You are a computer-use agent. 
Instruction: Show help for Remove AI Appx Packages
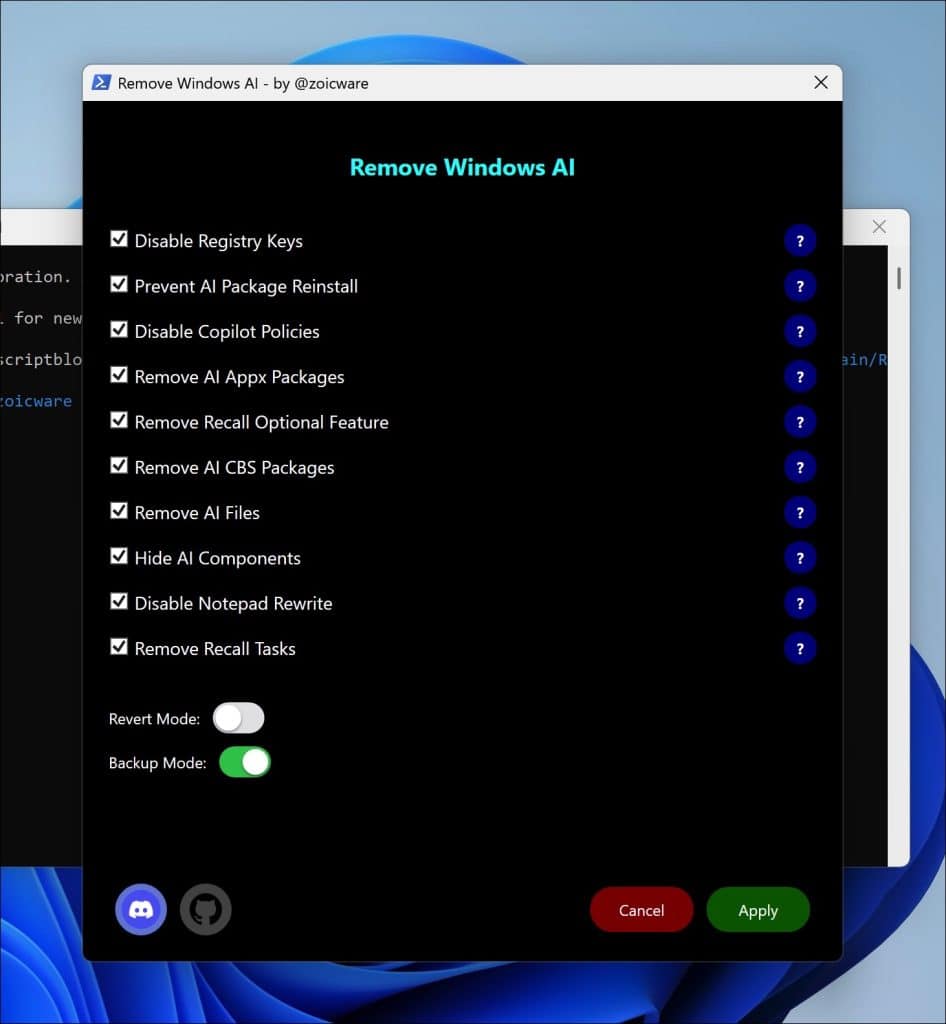click(800, 376)
